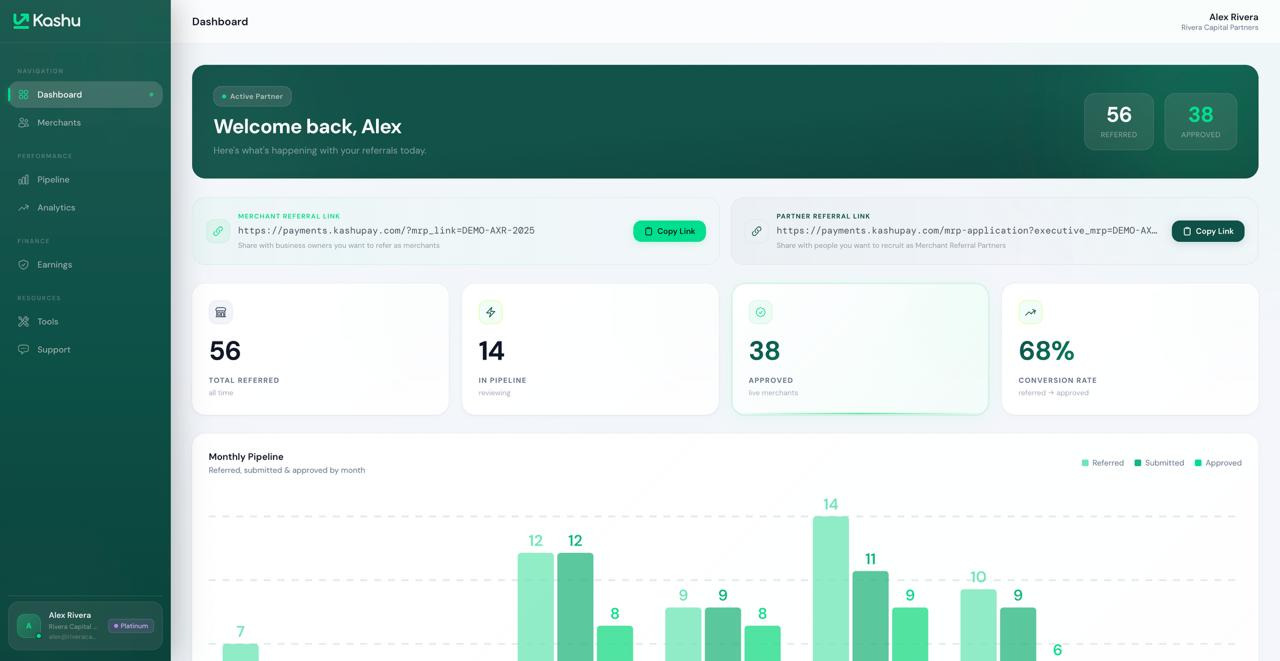1280x661 pixels.
Task: Copy the partner referral link
Action: click(x=1208, y=231)
